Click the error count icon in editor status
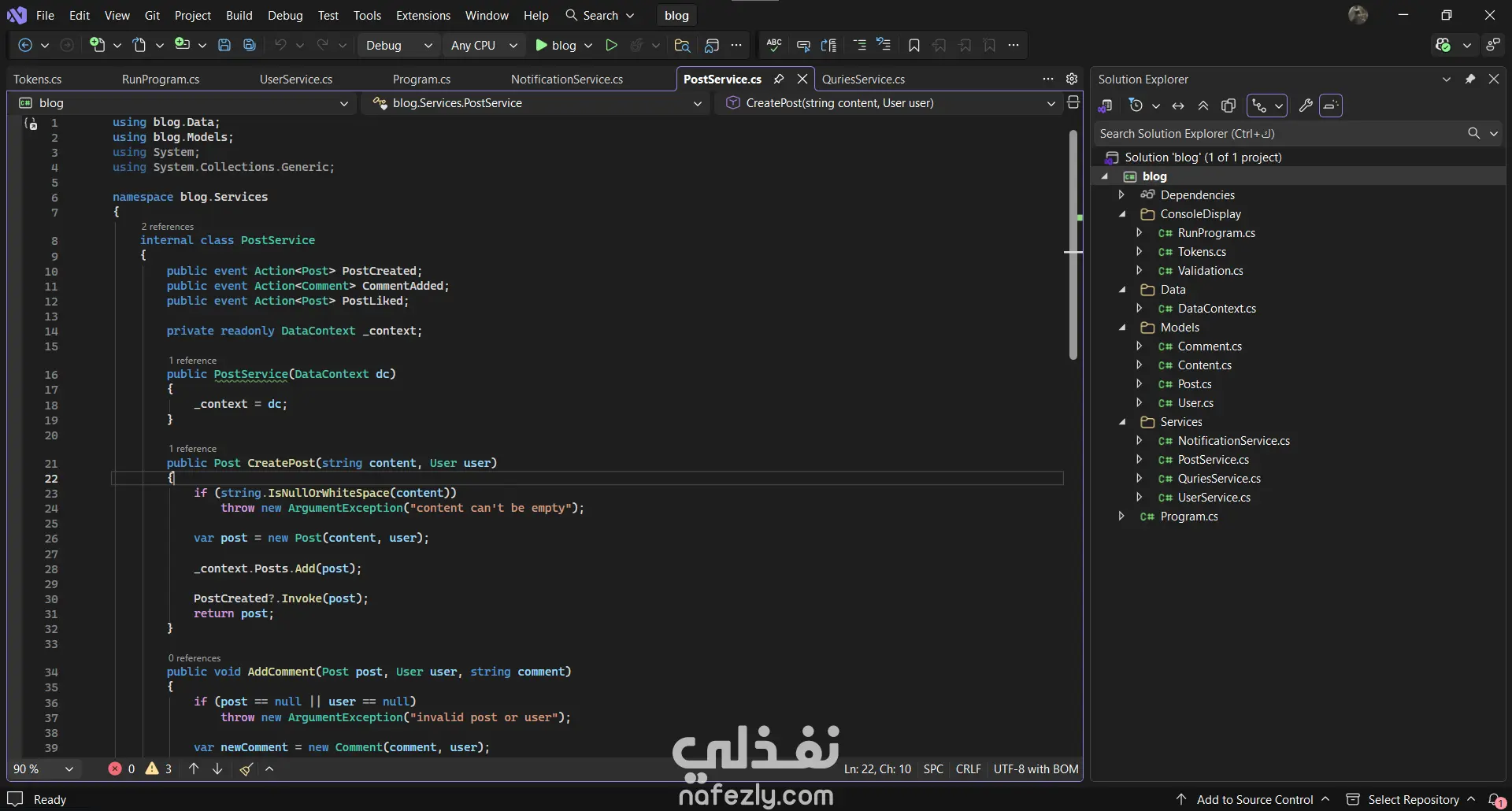 [x=115, y=768]
